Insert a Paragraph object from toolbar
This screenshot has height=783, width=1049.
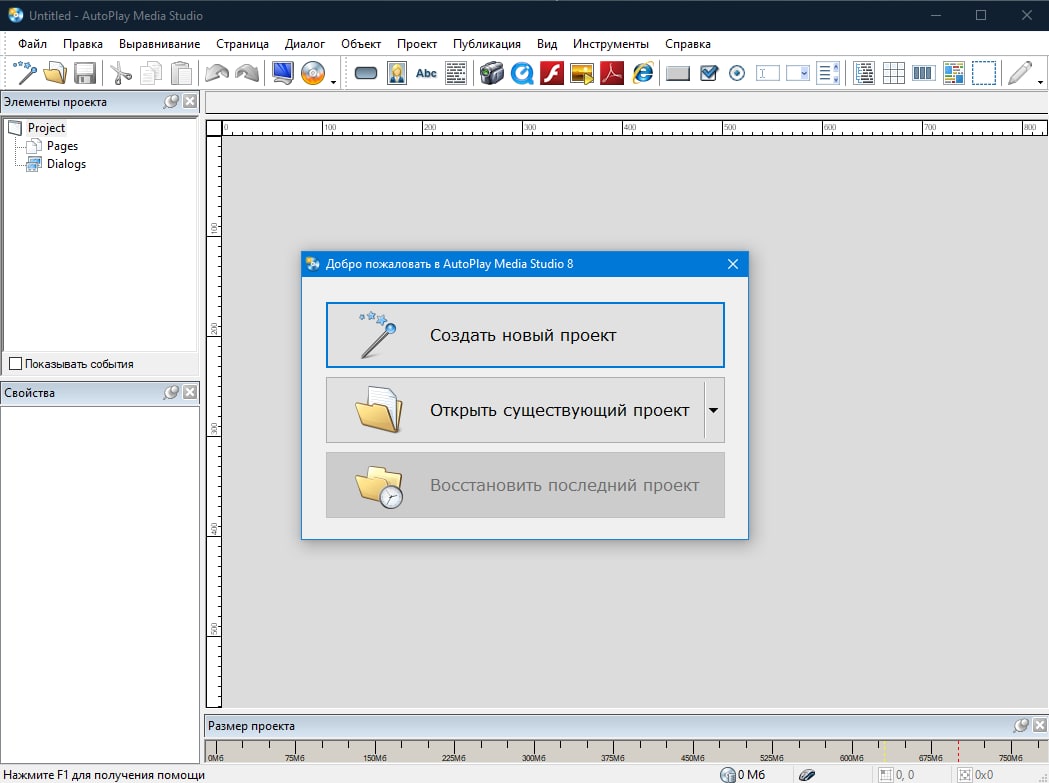coord(456,73)
